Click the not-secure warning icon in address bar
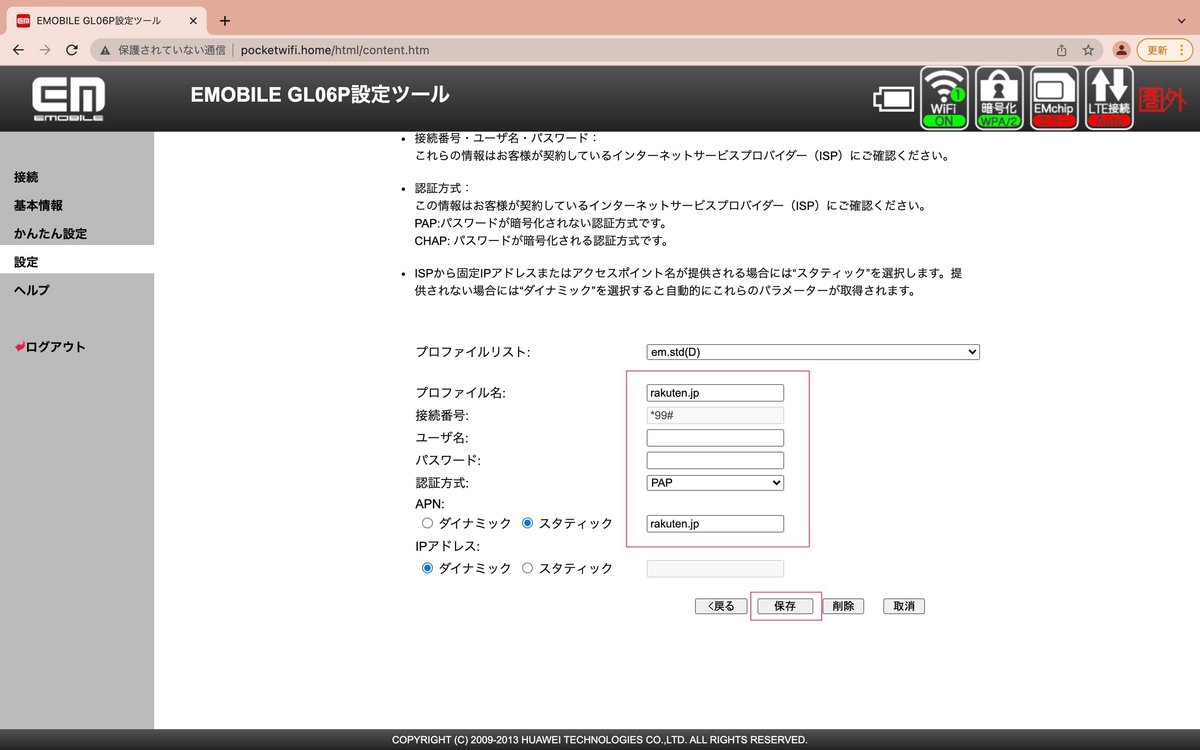 coord(105,49)
